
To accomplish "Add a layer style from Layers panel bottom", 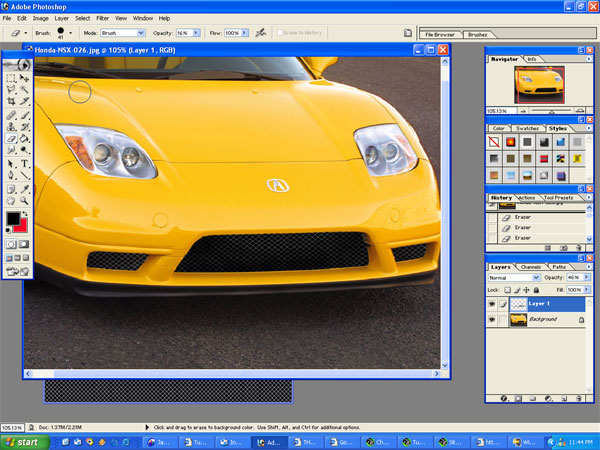I will 504,398.
